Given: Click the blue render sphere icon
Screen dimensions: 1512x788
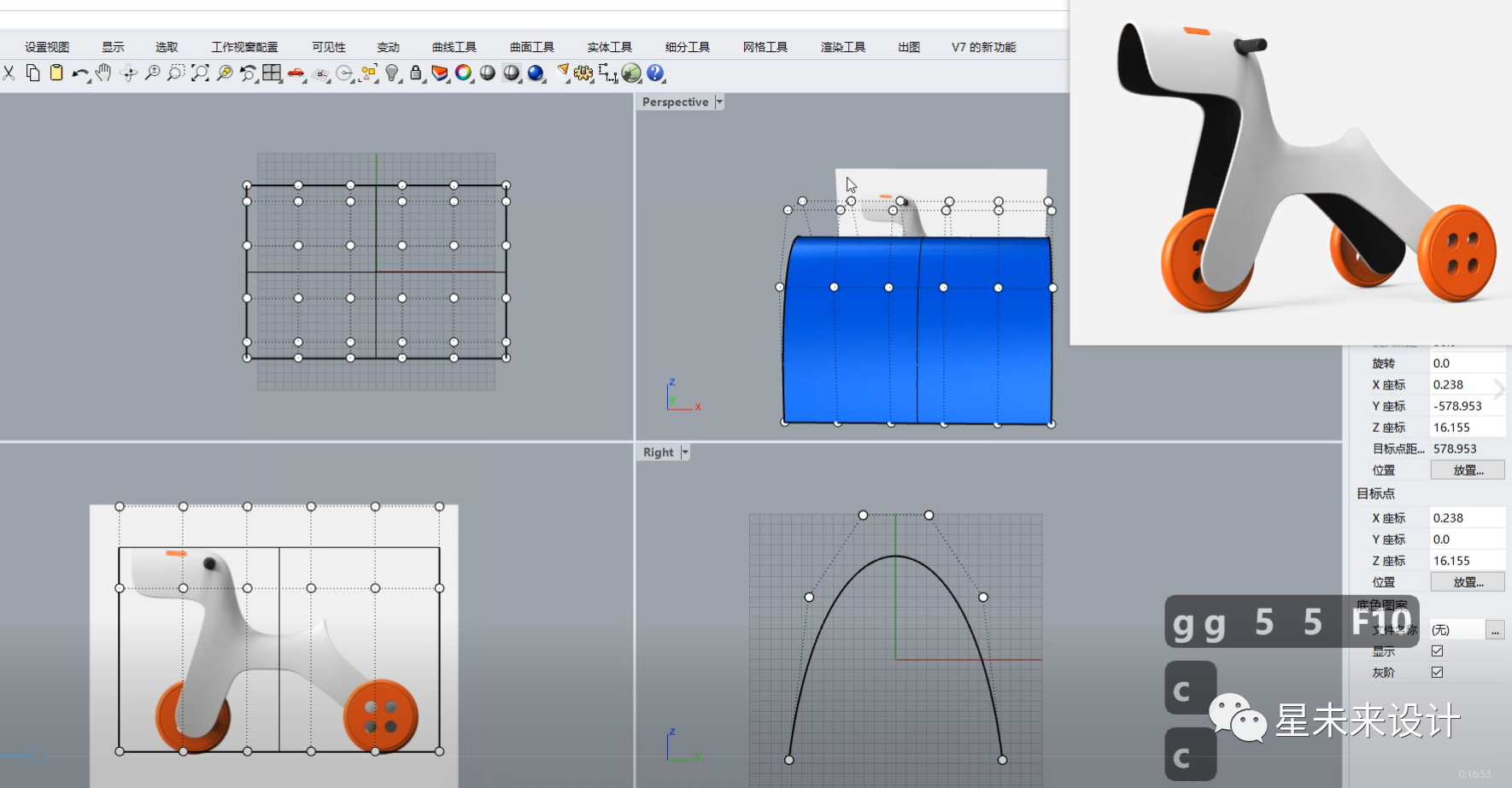Looking at the screenshot, I should click(536, 73).
